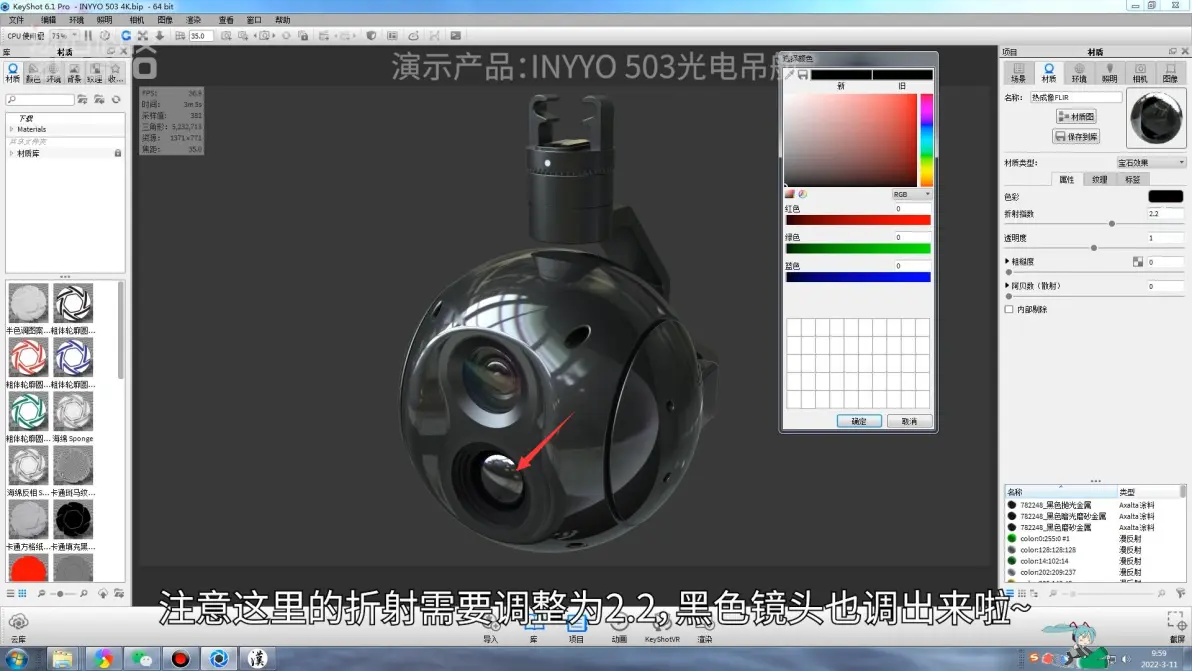Open WeChat from the taskbar
The image size is (1192, 671).
141,658
